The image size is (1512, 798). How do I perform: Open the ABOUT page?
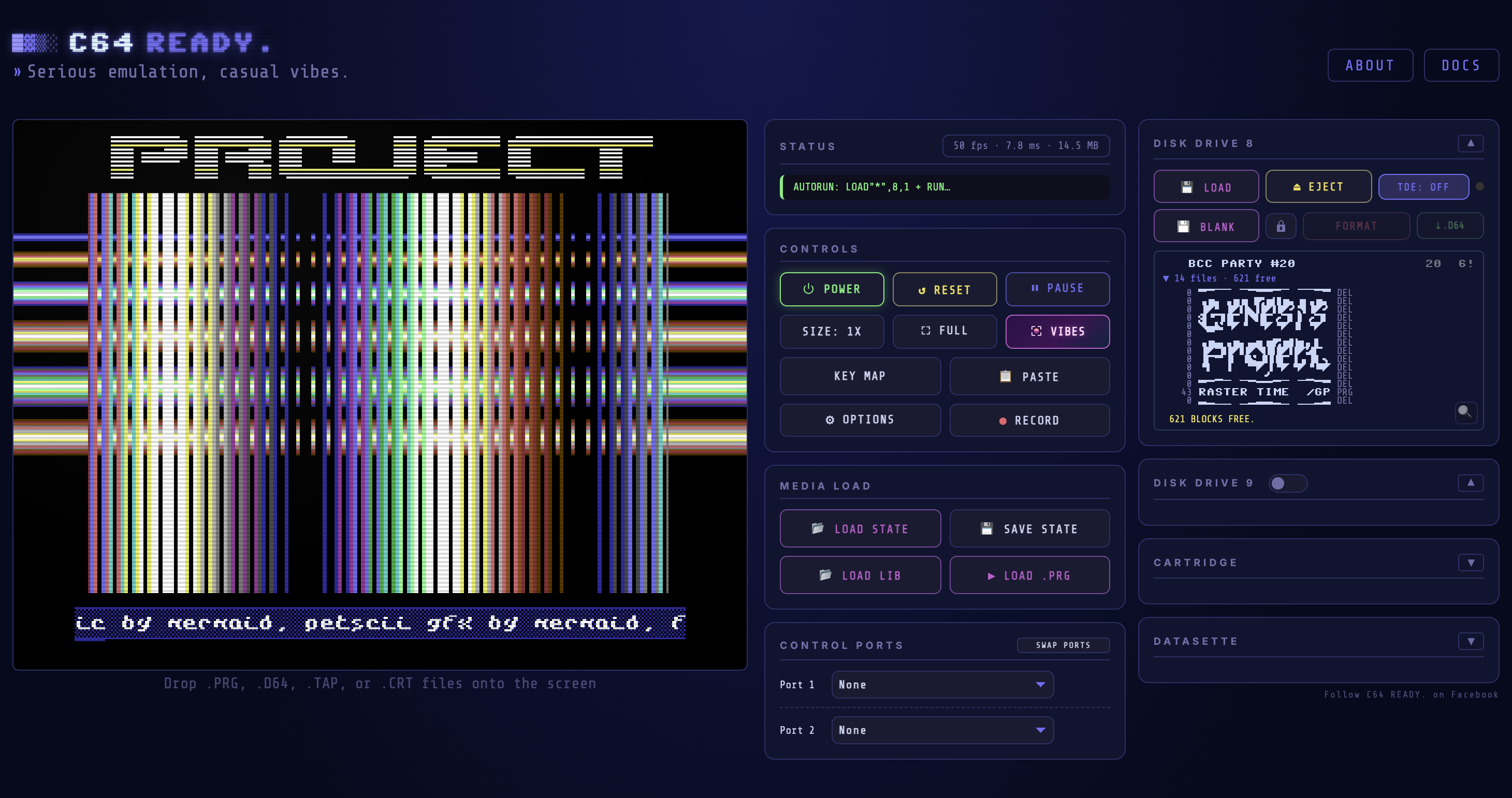coord(1370,65)
